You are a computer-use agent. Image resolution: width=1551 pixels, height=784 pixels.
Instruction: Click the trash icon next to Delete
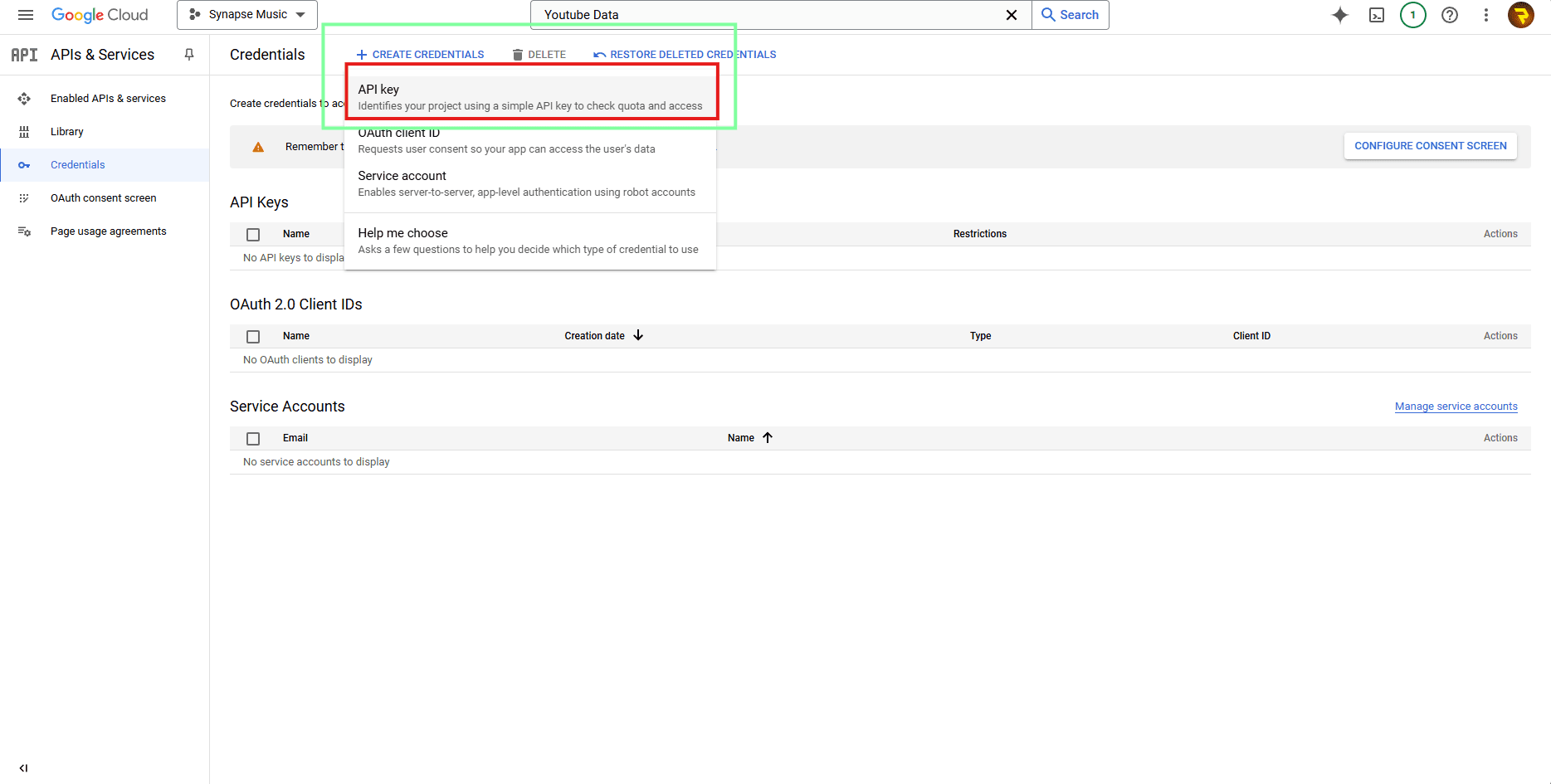[518, 55]
